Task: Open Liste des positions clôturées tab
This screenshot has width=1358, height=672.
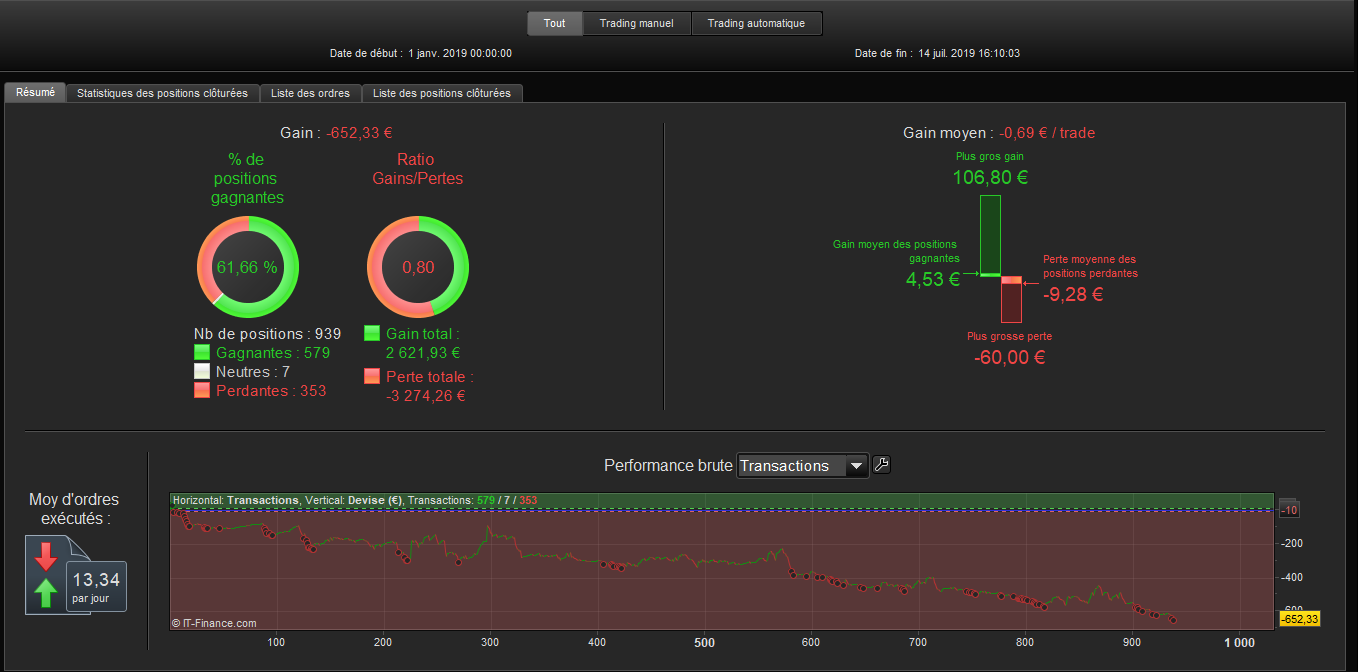Action: (442, 93)
